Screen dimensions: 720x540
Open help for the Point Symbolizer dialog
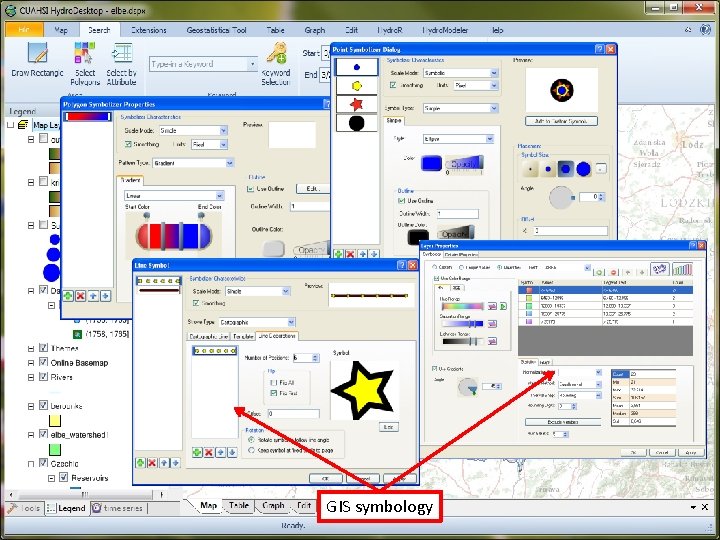coord(599,49)
